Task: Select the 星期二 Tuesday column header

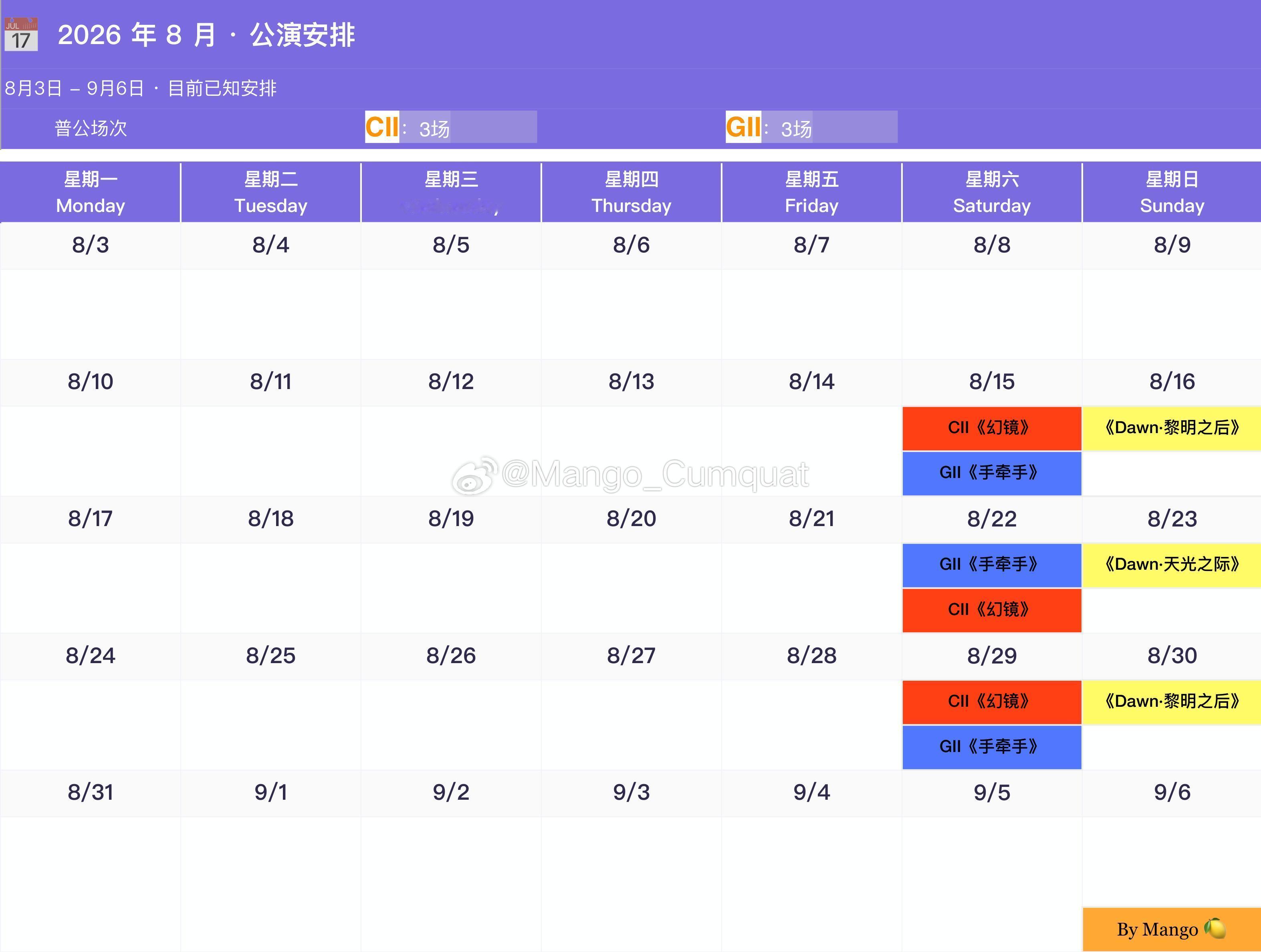Action: (271, 192)
